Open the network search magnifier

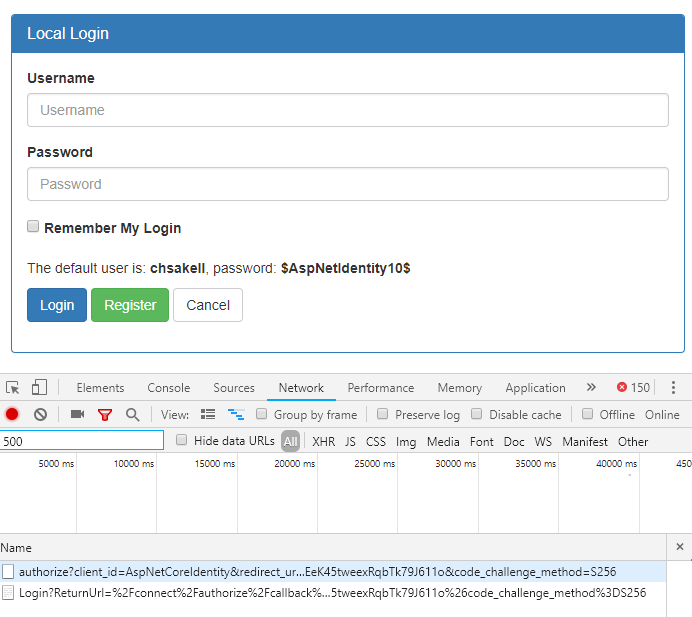coord(132,414)
